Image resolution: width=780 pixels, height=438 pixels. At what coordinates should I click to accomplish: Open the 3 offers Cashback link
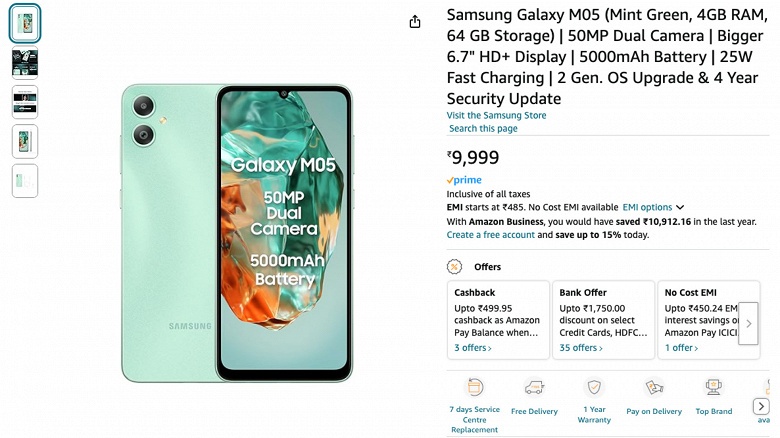472,348
